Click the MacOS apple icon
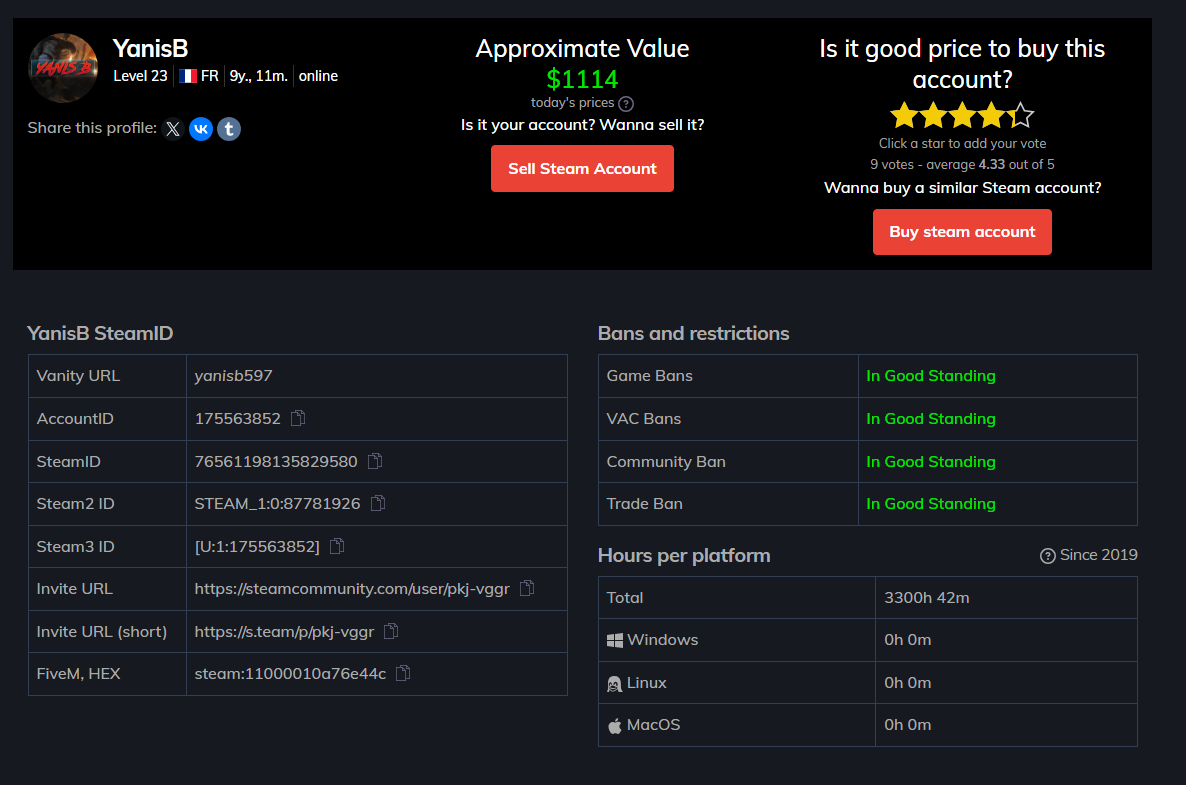The width and height of the screenshot is (1186, 785). click(x=615, y=726)
